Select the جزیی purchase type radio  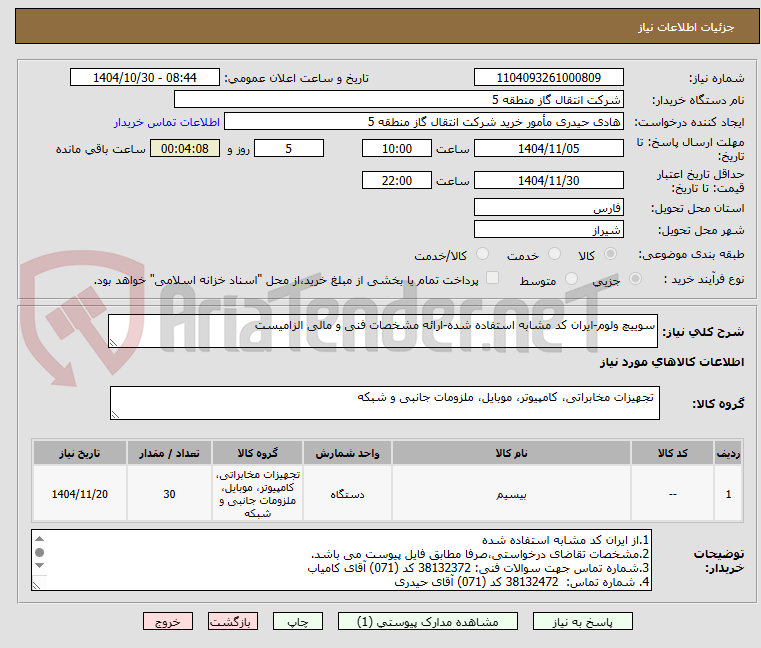635,279
